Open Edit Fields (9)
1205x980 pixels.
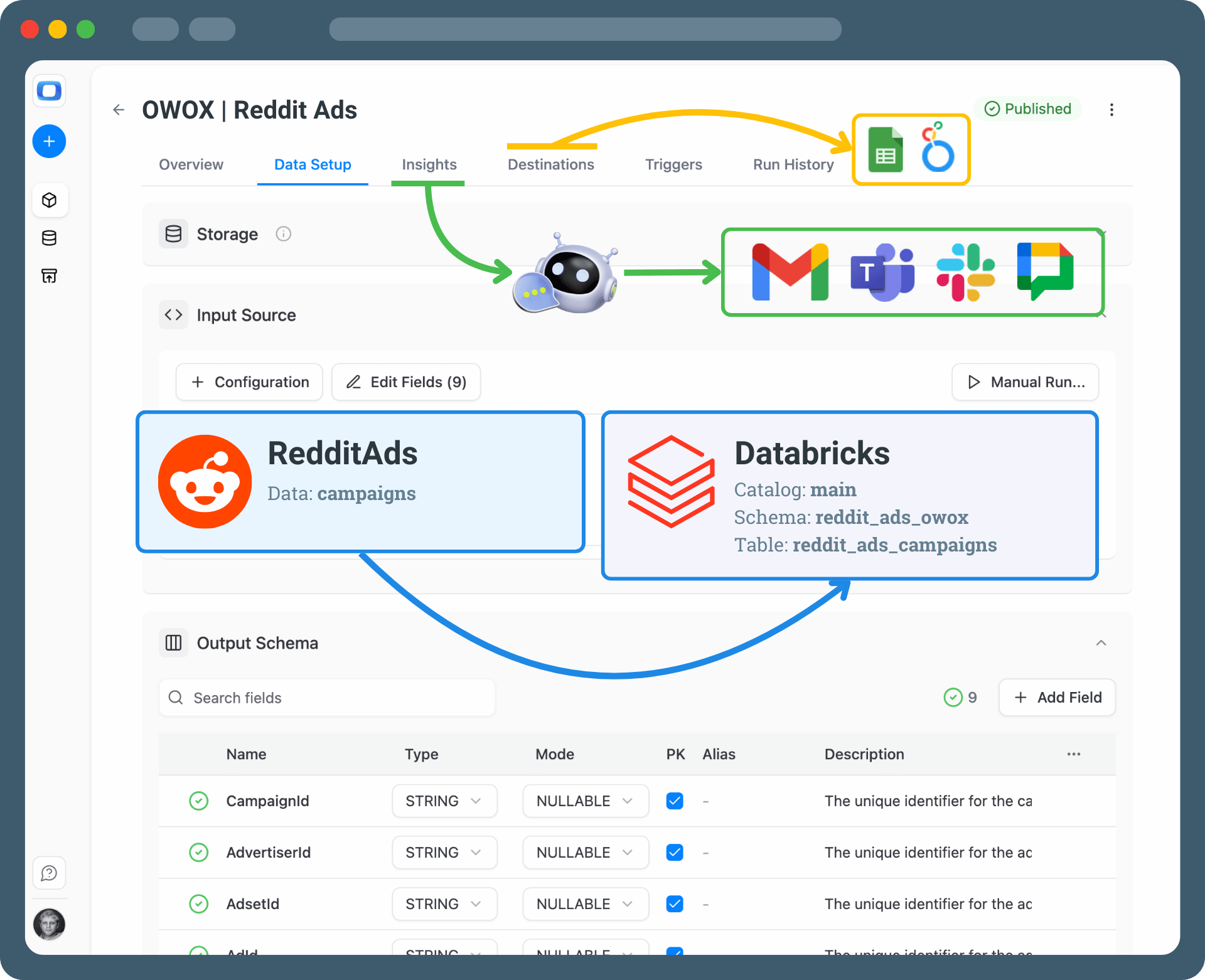tap(405, 381)
